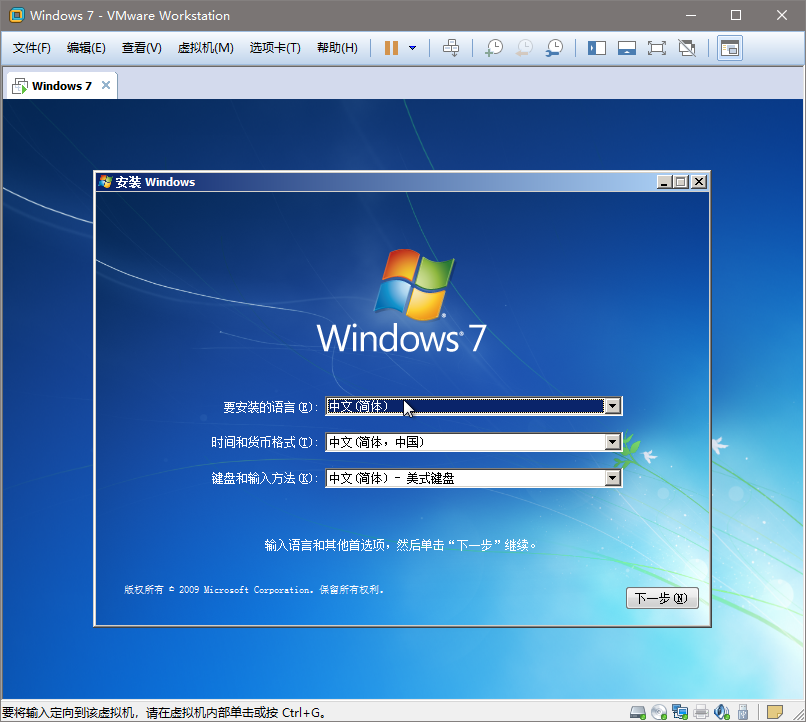Enter full screen mode icon

click(x=656, y=48)
